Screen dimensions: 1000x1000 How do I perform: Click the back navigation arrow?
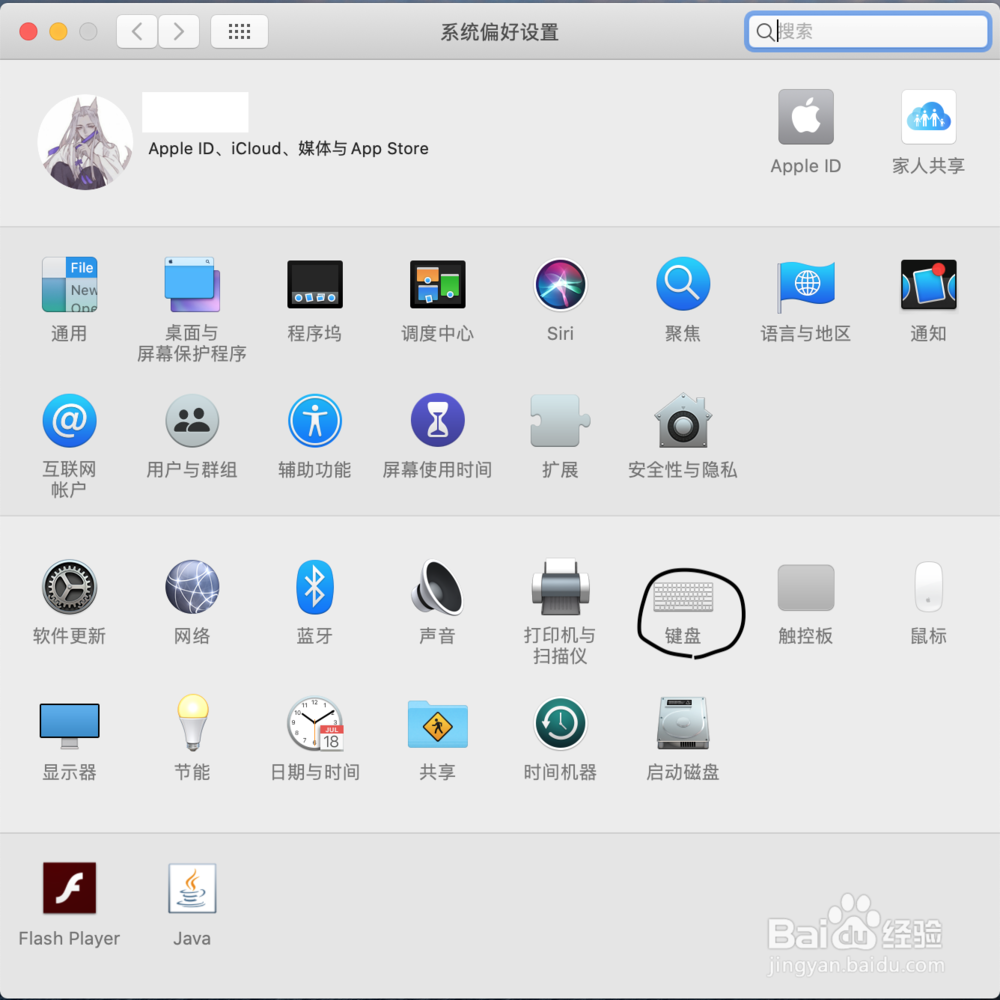[x=137, y=31]
